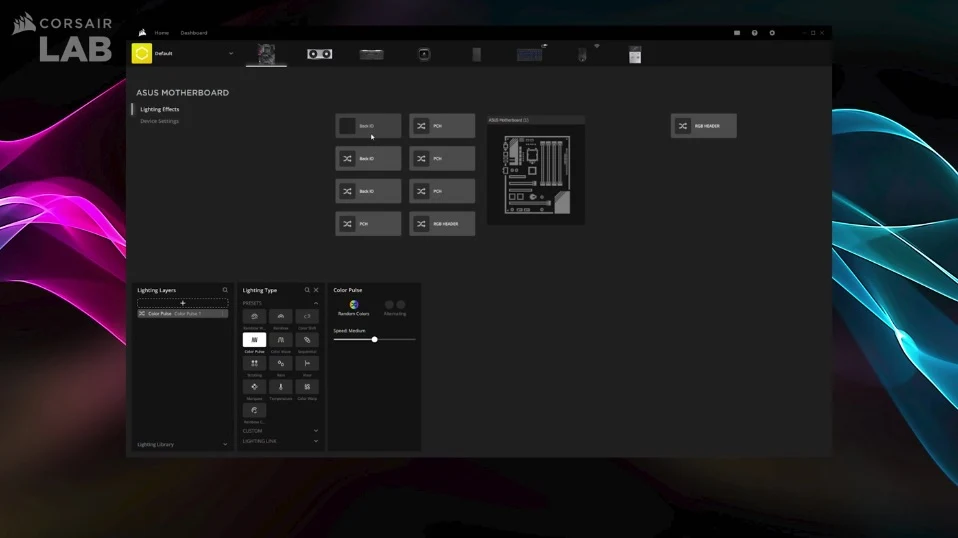The width and height of the screenshot is (958, 538).
Task: Choose the Temperature lighting preset
Action: [x=280, y=387]
